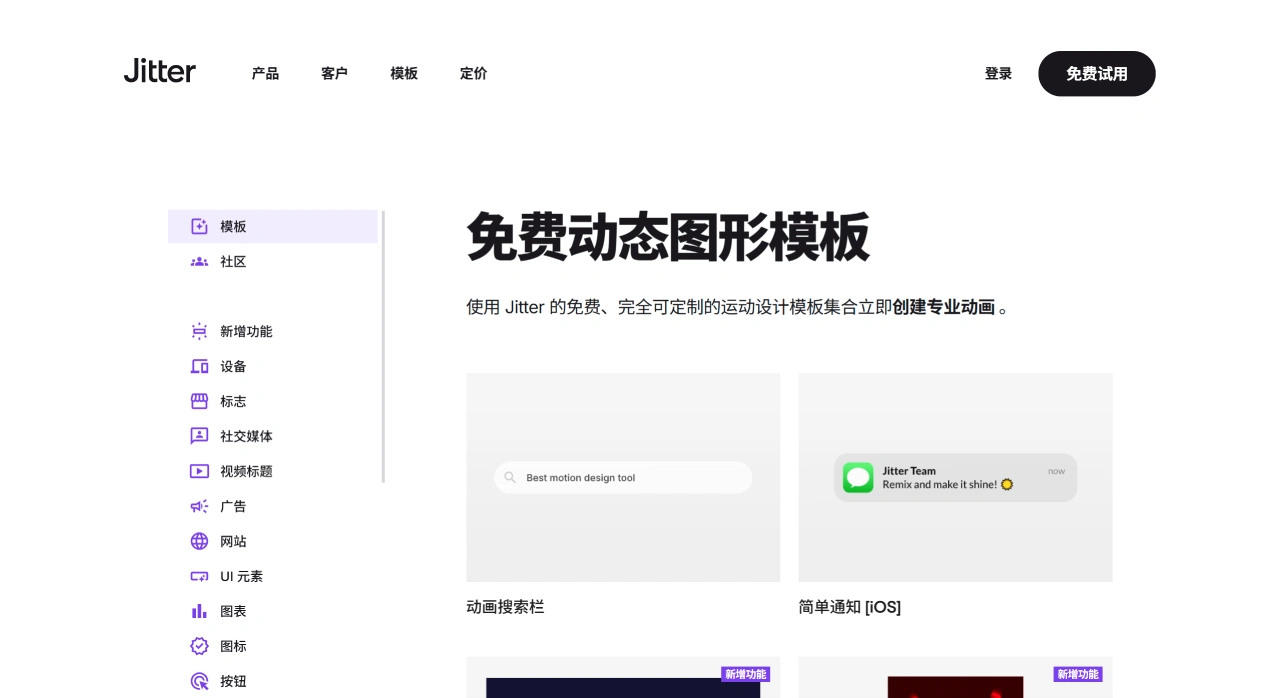The width and height of the screenshot is (1280, 698).
Task: Open the 广告 megaphone icon
Action: pyautogui.click(x=199, y=506)
